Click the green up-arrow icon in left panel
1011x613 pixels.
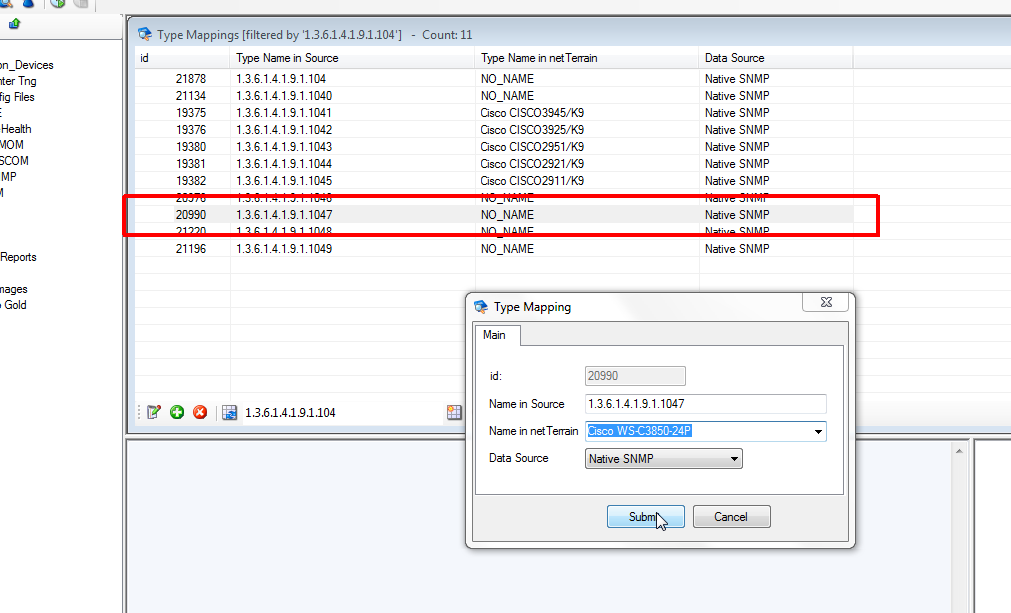point(14,24)
